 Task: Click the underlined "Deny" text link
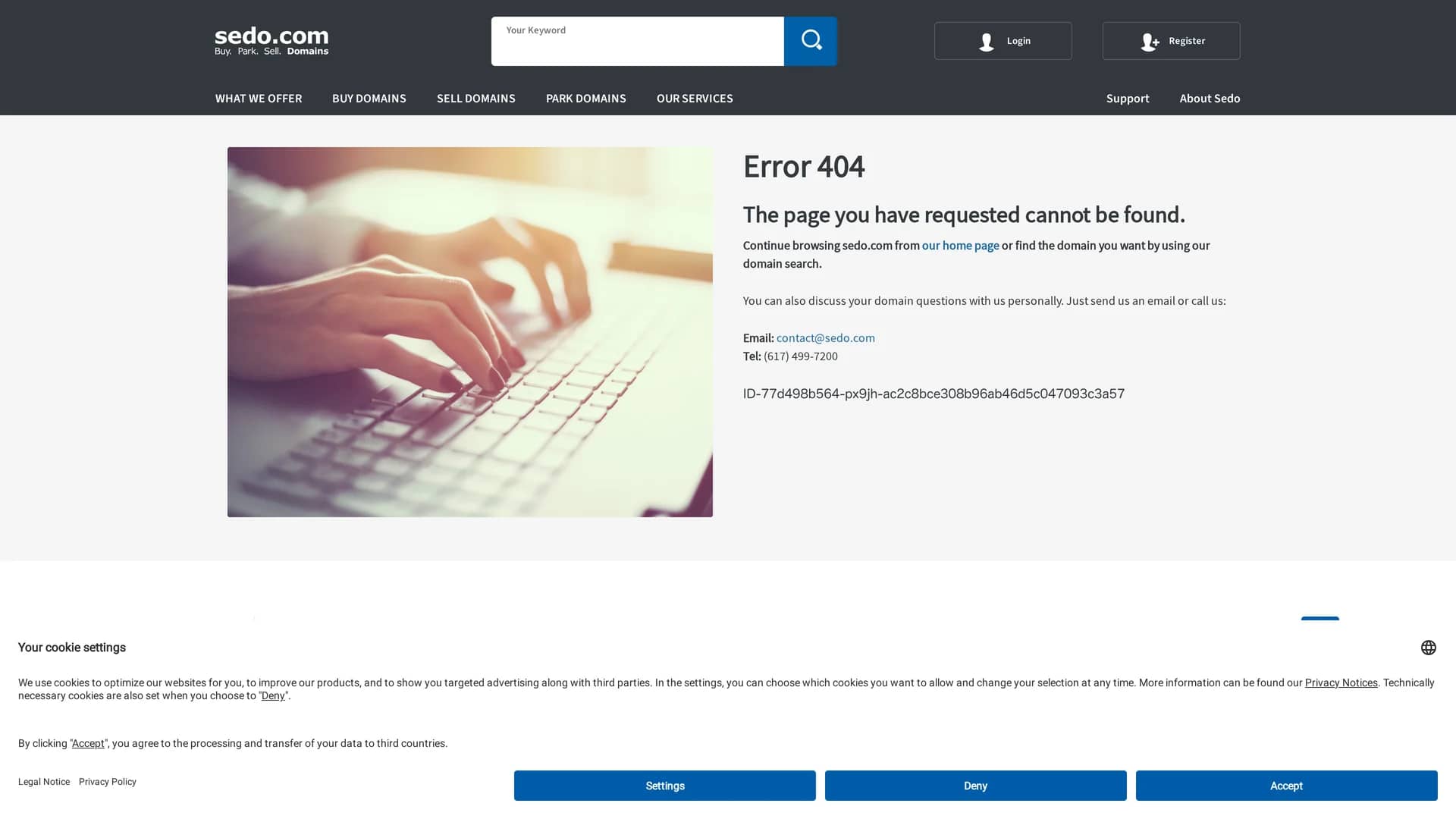[273, 696]
